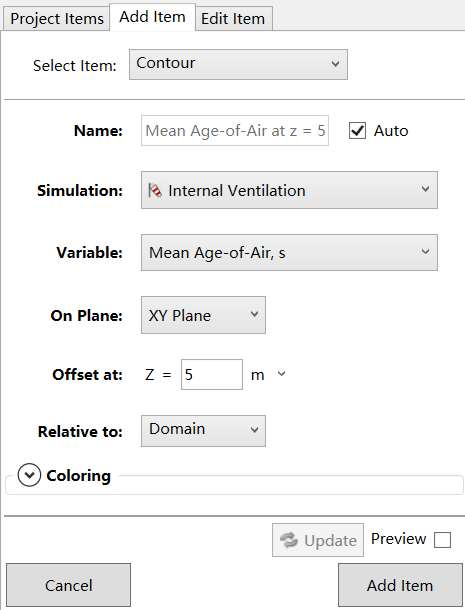This screenshot has height=610, width=465.
Task: Toggle the Auto name checkbox
Action: [x=357, y=131]
